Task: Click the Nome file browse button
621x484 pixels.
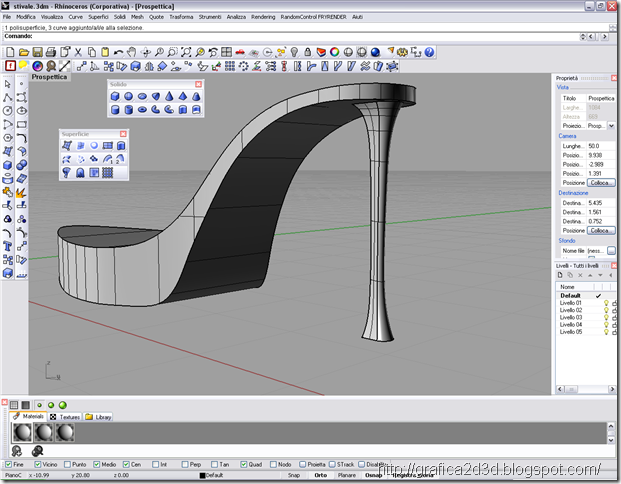Action: pyautogui.click(x=611, y=251)
